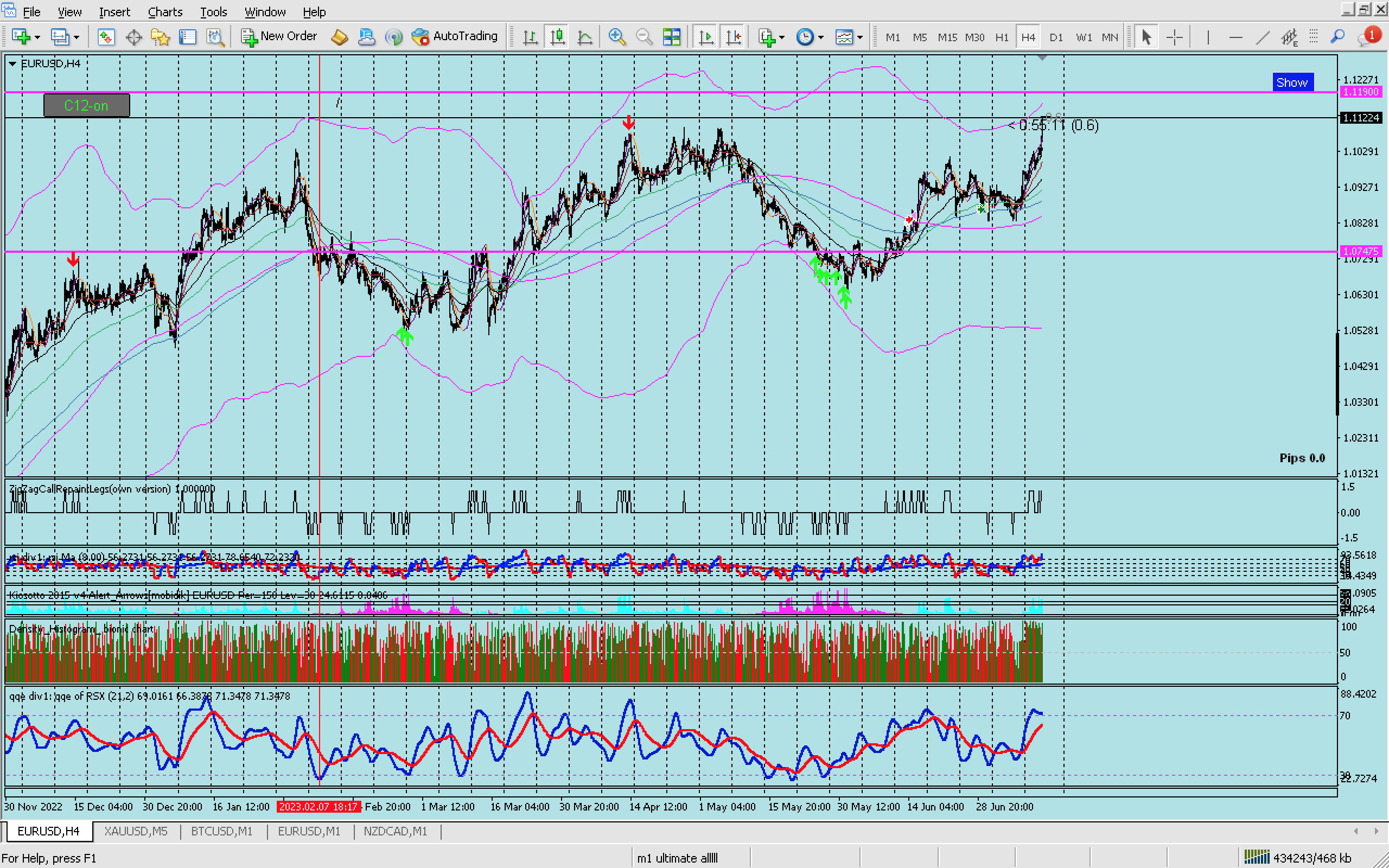Toggle the Chart Shift button
This screenshot has height=868, width=1389.
tap(733, 37)
